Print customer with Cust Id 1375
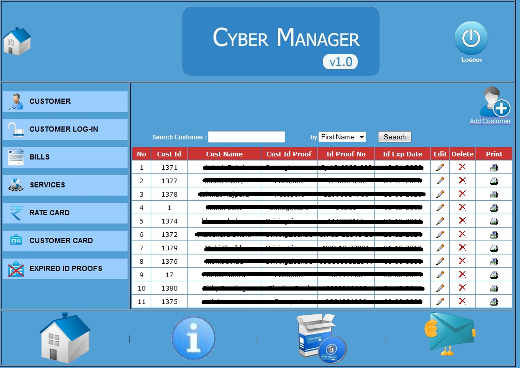Viewport: 520px width, 368px height. point(494,302)
